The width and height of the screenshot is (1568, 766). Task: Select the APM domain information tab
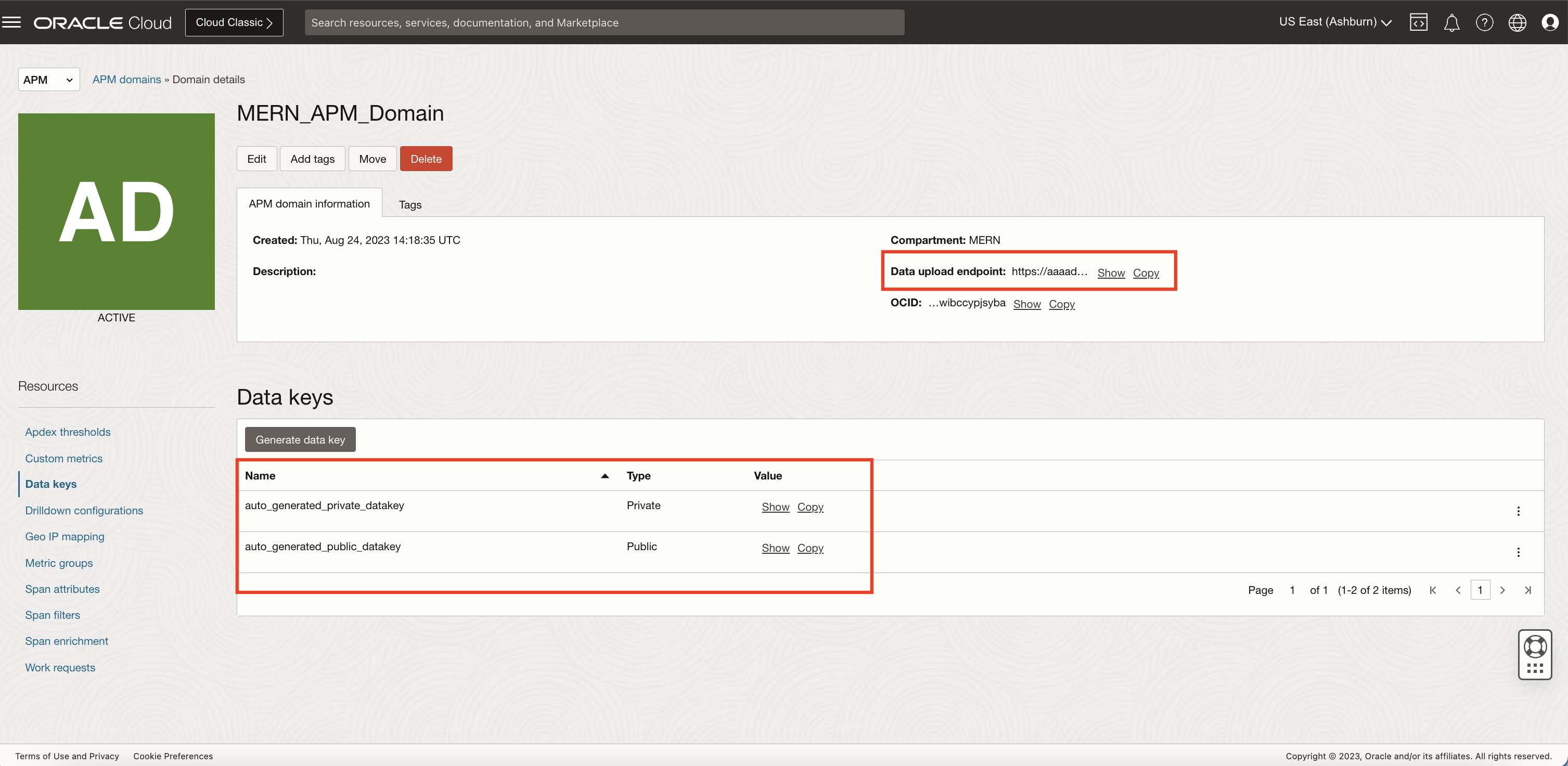pos(309,203)
